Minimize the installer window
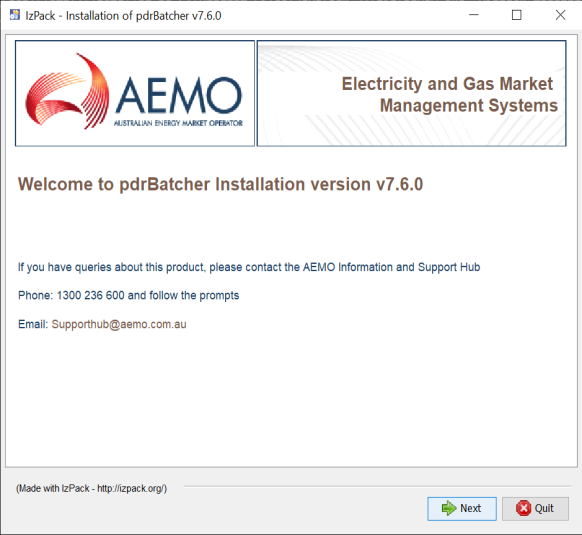Image resolution: width=582 pixels, height=535 pixels. tap(474, 15)
